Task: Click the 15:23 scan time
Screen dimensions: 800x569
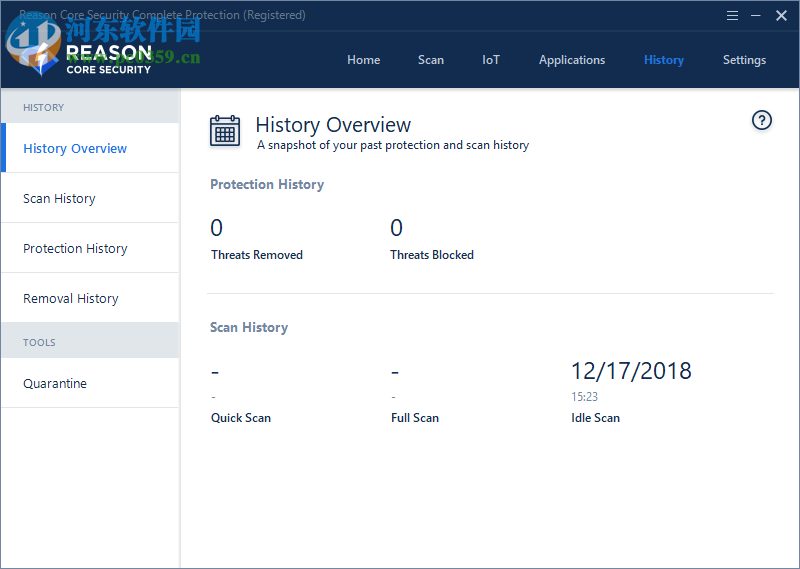Action: [584, 397]
